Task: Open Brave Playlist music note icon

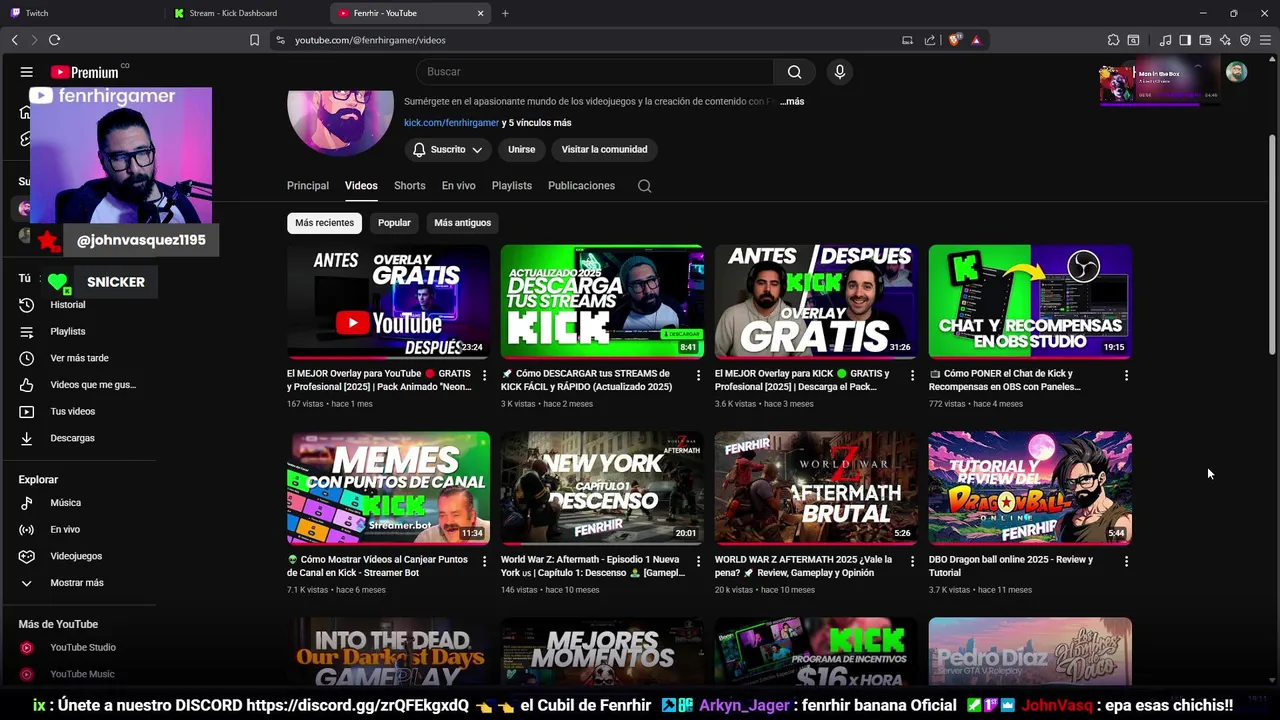Action: (x=1165, y=40)
